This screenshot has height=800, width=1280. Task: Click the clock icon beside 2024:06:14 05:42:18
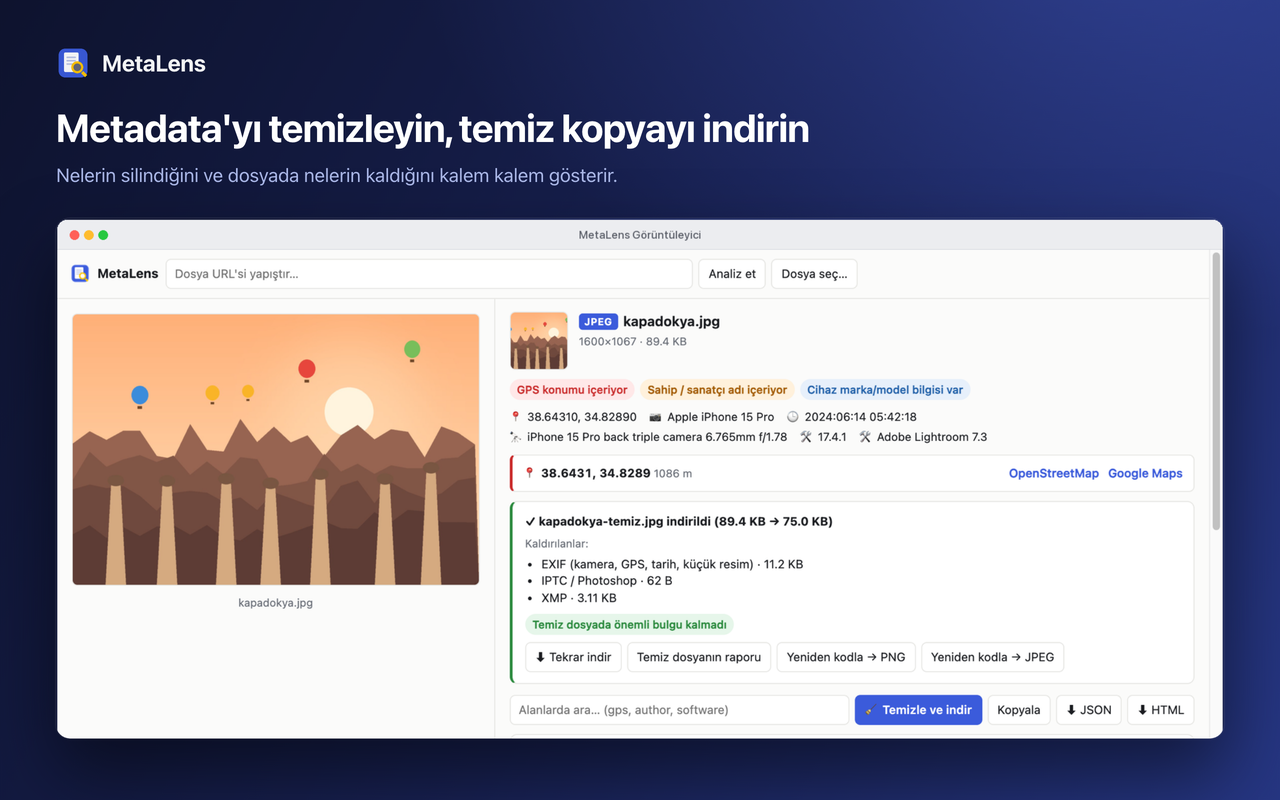point(793,417)
